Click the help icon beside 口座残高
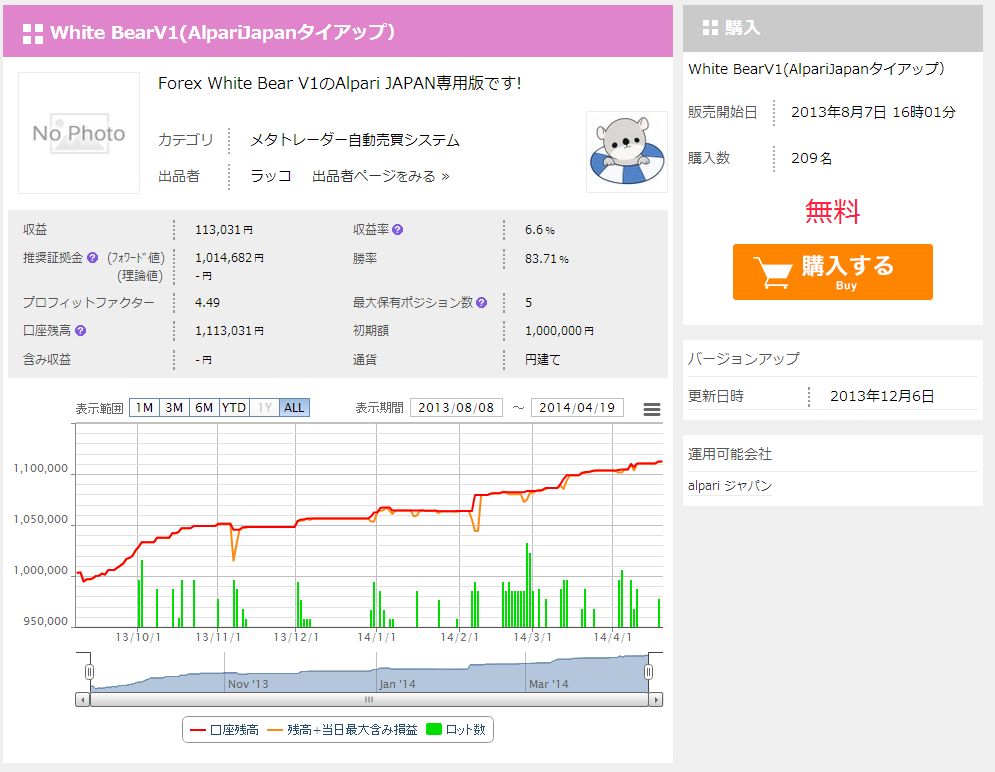This screenshot has height=772, width=995. (x=81, y=330)
